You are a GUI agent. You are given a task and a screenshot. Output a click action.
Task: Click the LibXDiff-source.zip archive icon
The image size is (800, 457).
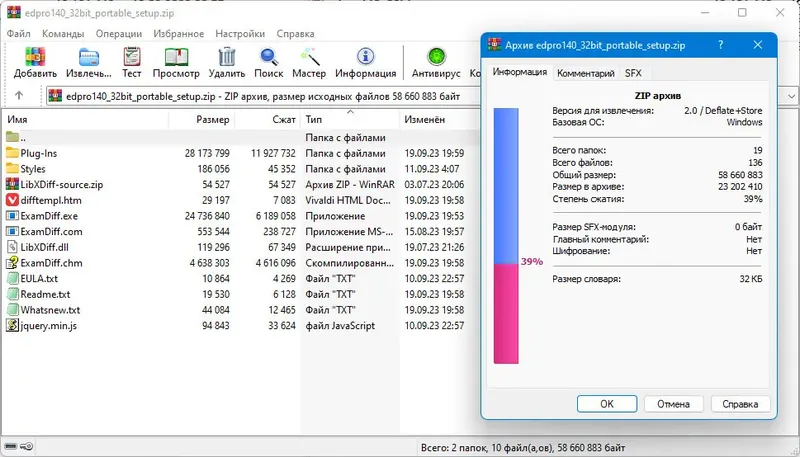pyautogui.click(x=12, y=184)
